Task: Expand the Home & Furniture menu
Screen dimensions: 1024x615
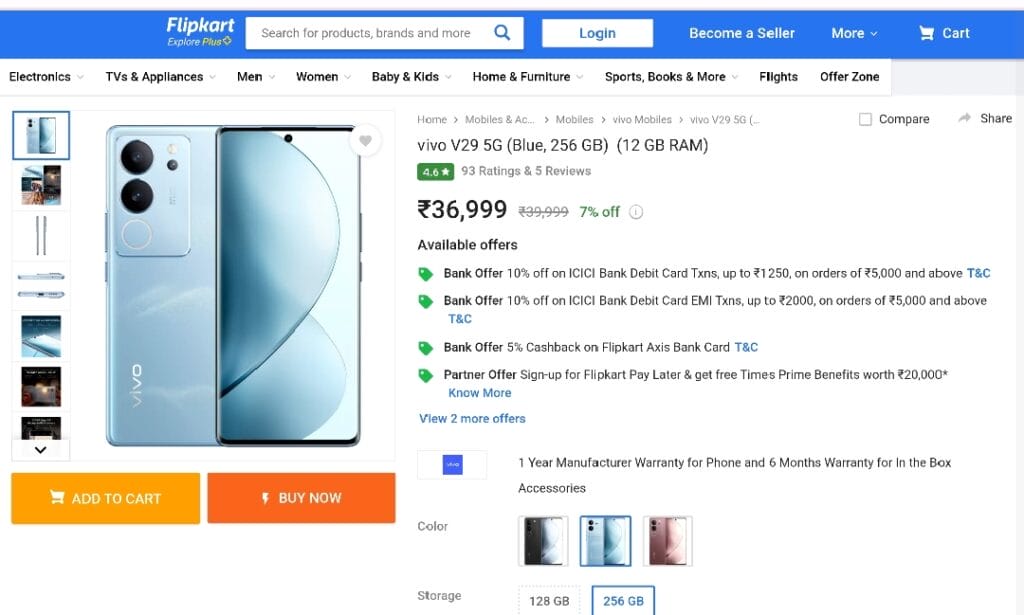Action: [528, 76]
